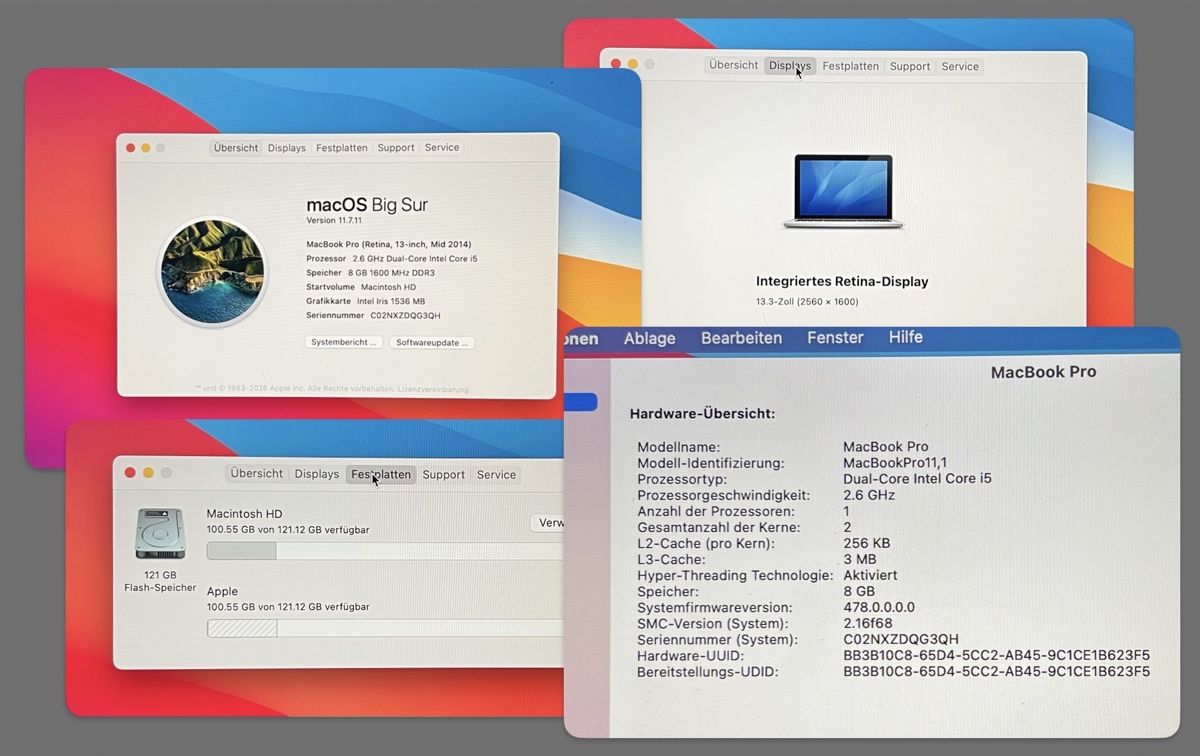1200x756 pixels.
Task: Select the Übersicht tab in the Retina-Display window
Action: click(734, 66)
